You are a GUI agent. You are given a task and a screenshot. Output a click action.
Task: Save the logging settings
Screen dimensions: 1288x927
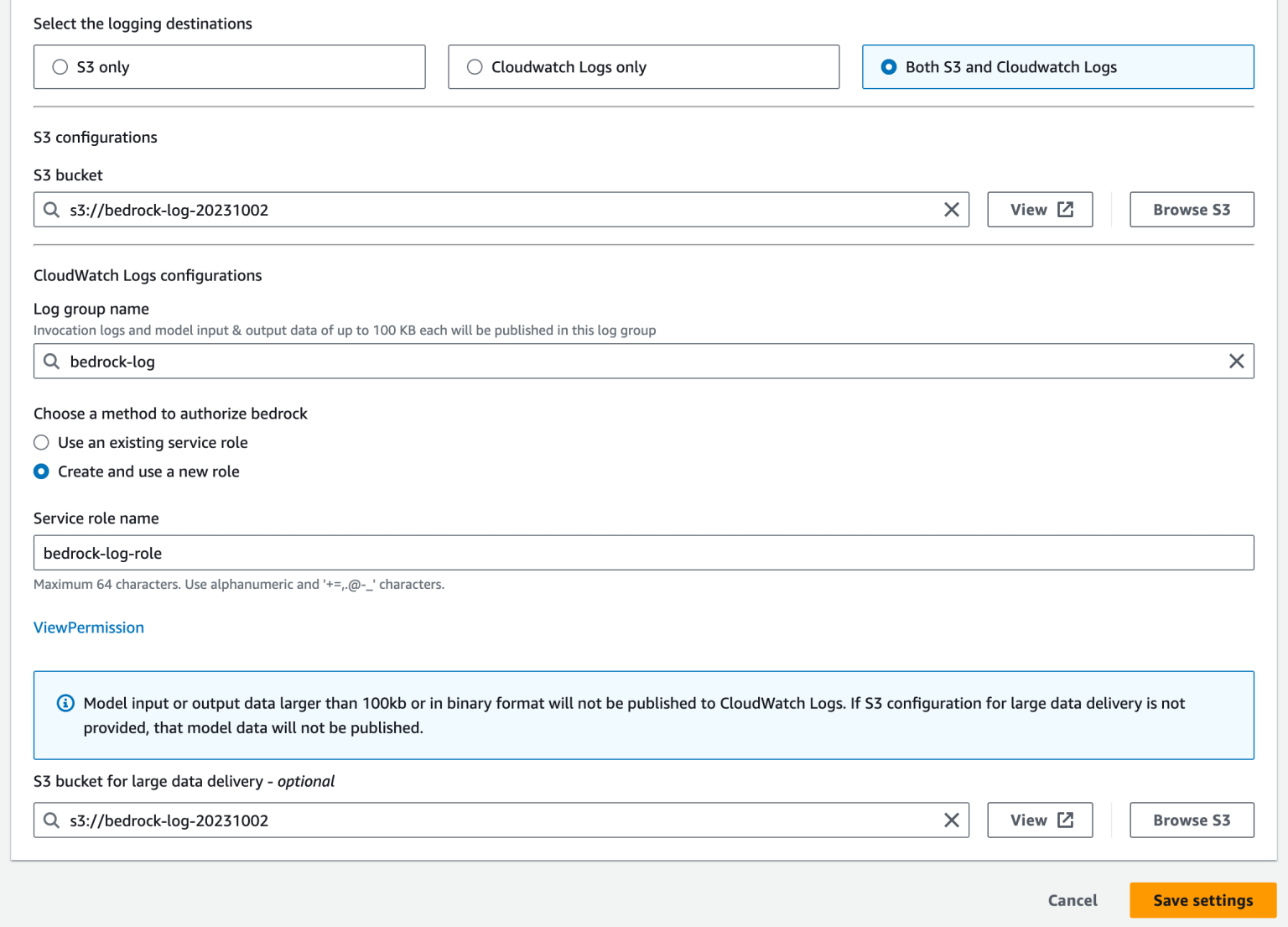coord(1202,899)
